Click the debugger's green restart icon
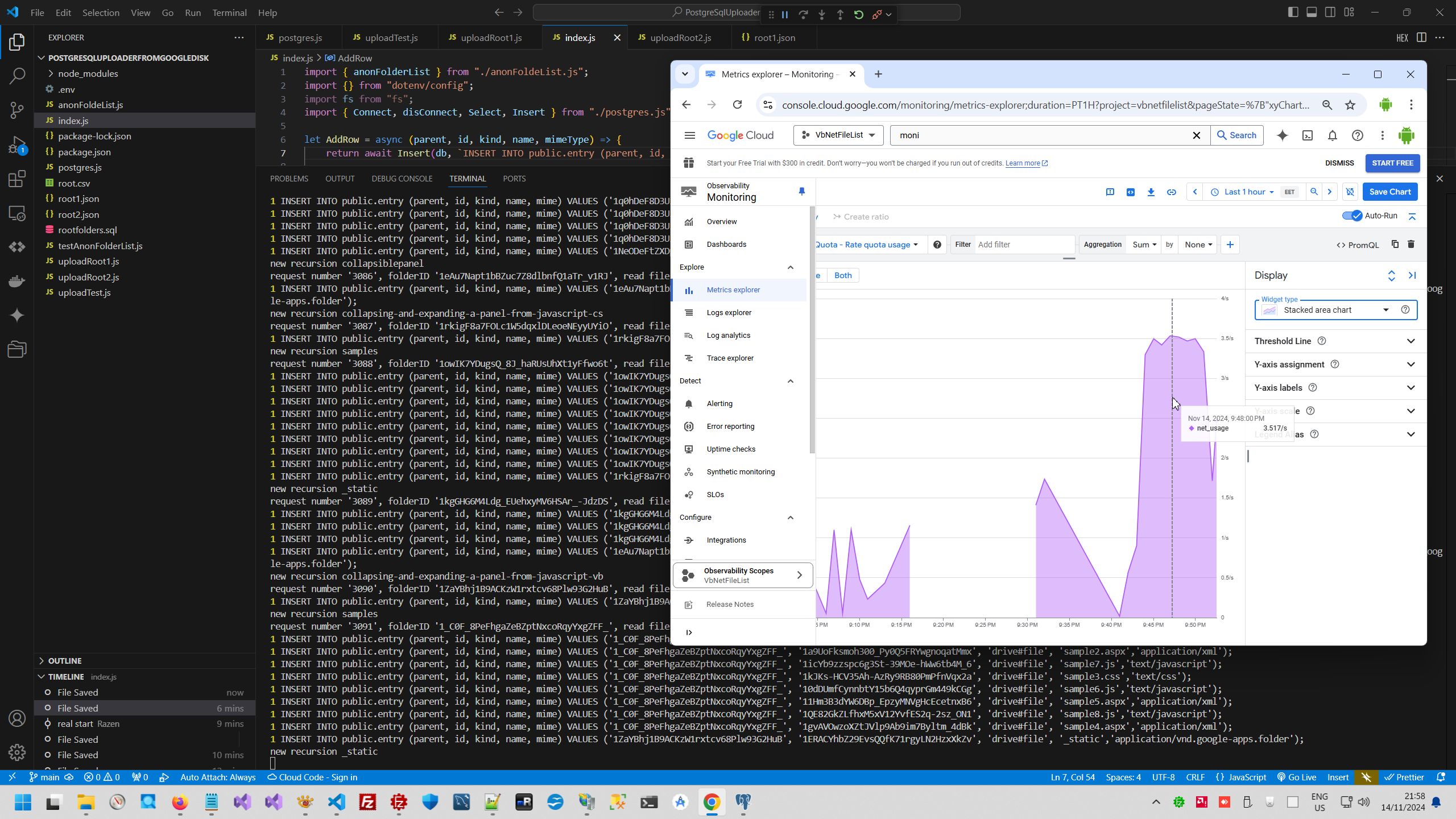Image resolution: width=1456 pixels, height=819 pixels. (x=859, y=15)
